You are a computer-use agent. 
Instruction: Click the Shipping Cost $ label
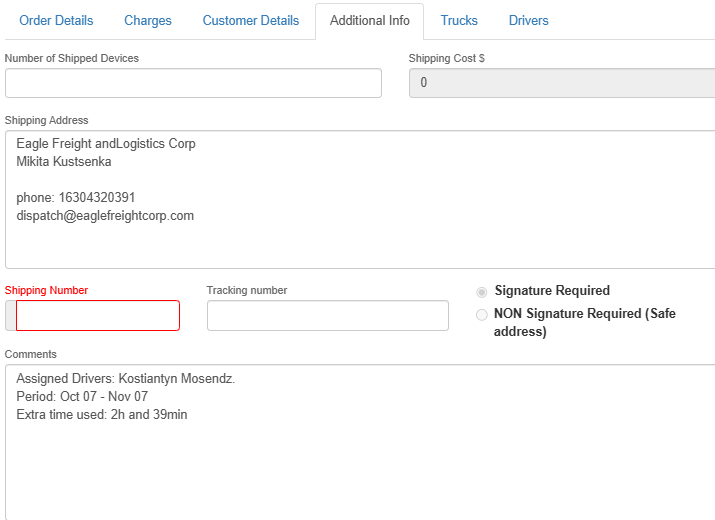coord(447,58)
